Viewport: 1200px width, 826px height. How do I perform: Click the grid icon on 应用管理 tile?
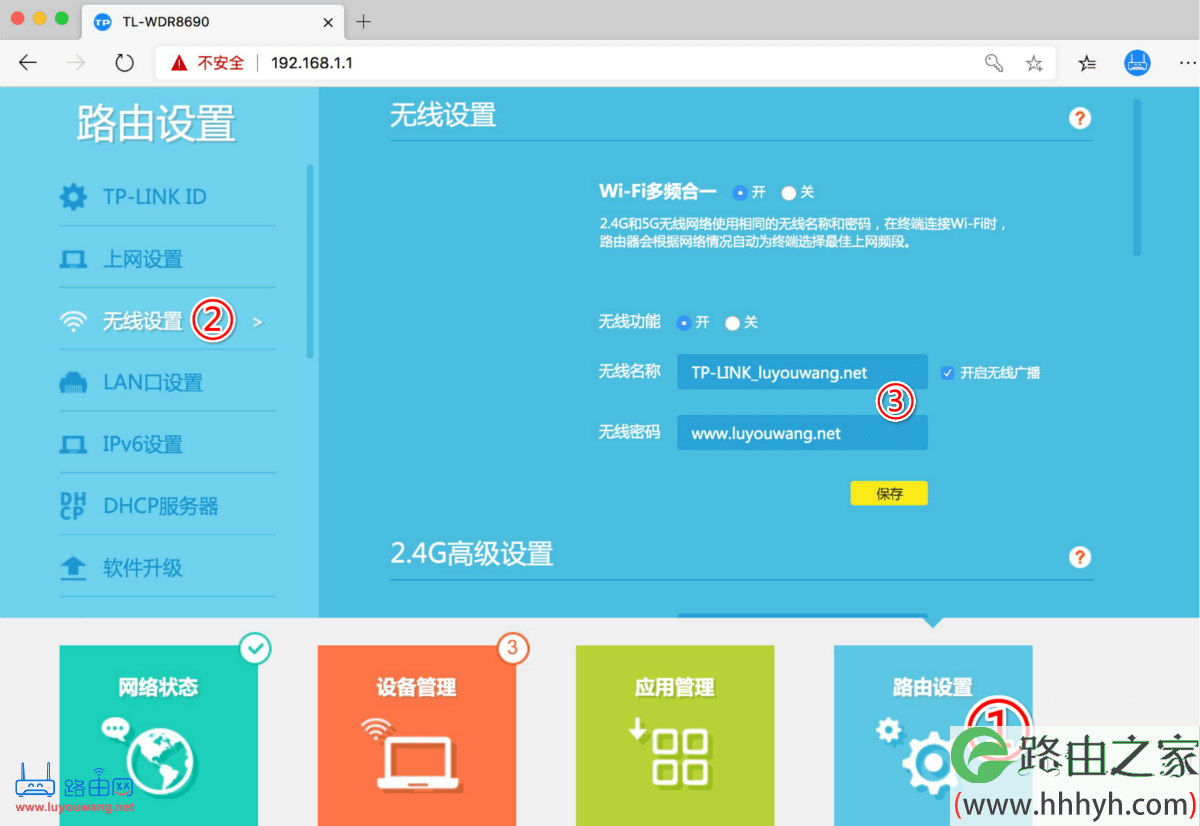(680, 756)
